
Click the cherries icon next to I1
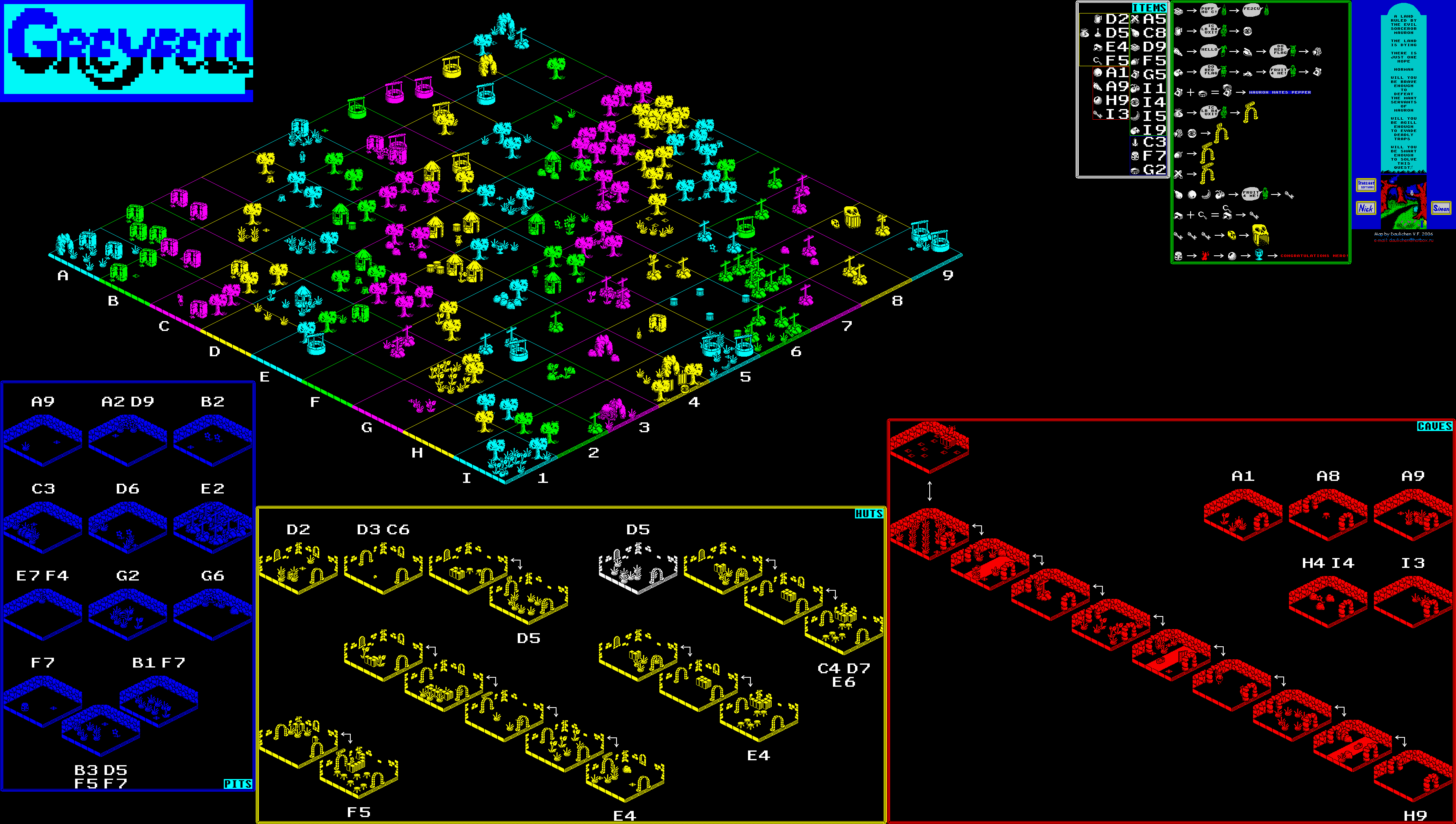tap(1135, 88)
